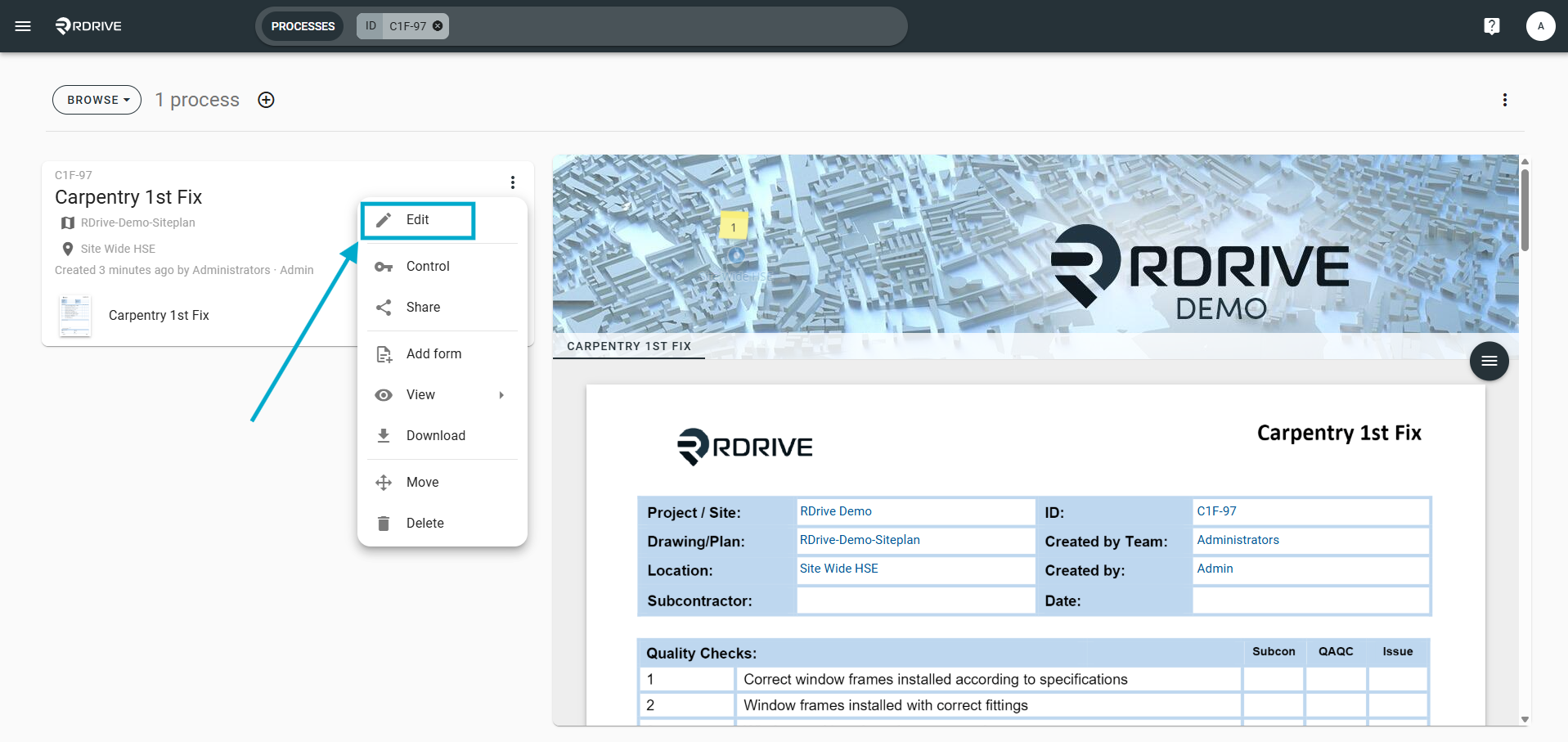The image size is (1568, 742).
Task: Click the Carpentry 1st Fix card title
Action: 128,197
